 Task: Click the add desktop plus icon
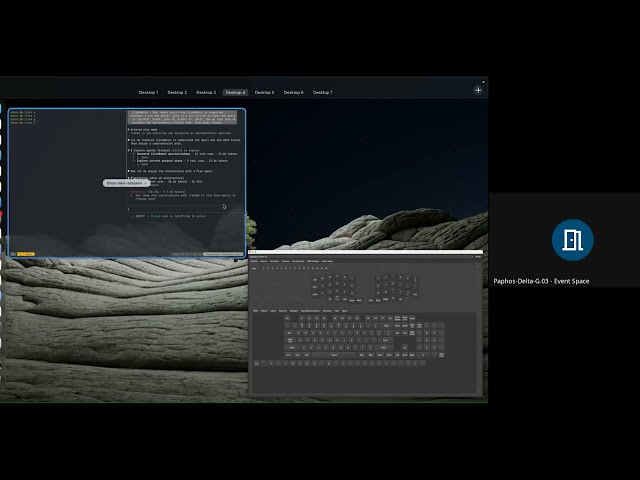coord(478,90)
